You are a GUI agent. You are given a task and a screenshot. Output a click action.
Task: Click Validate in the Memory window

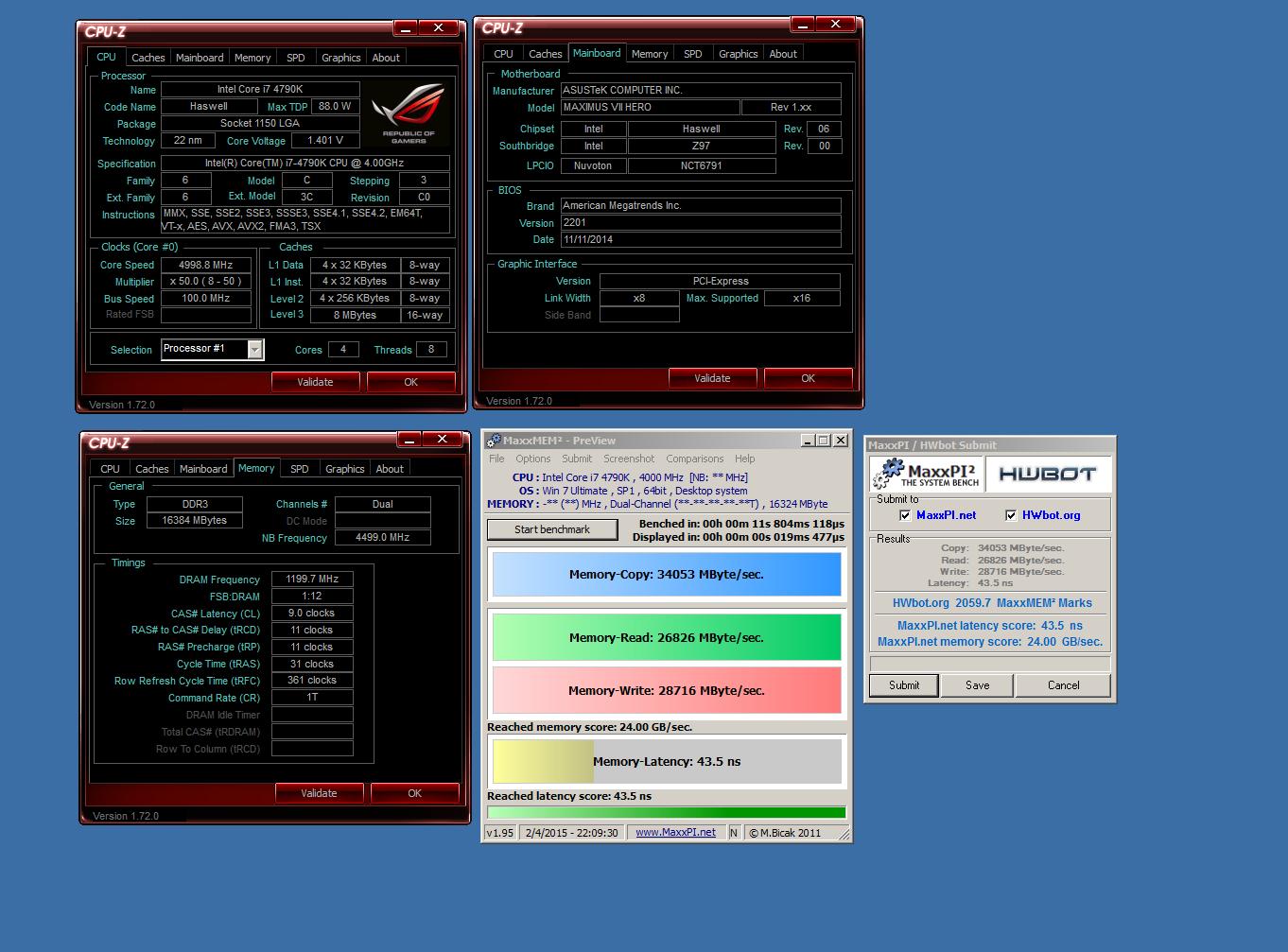point(320,793)
